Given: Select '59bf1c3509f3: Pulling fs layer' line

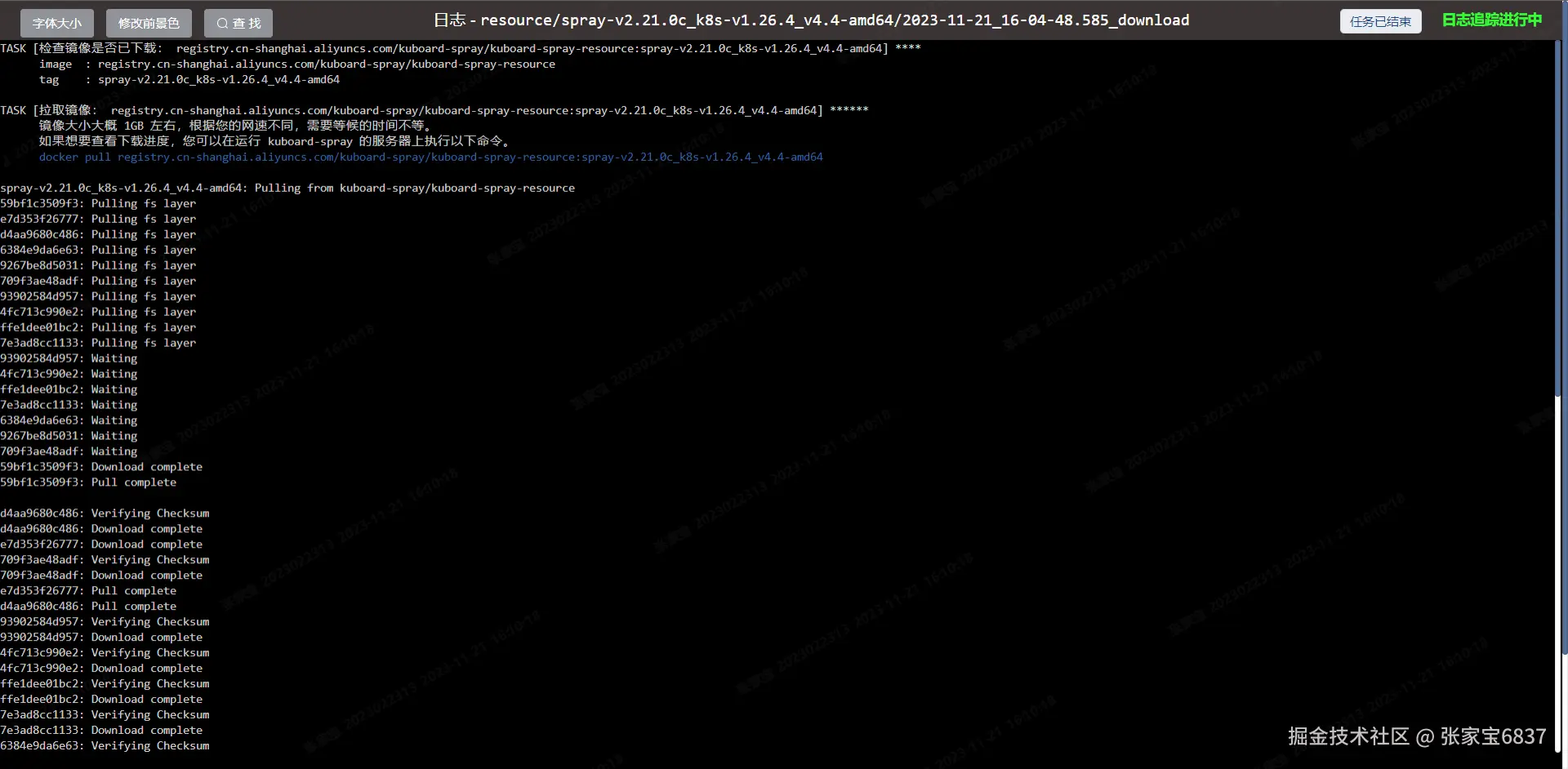Looking at the screenshot, I should click(x=98, y=203).
